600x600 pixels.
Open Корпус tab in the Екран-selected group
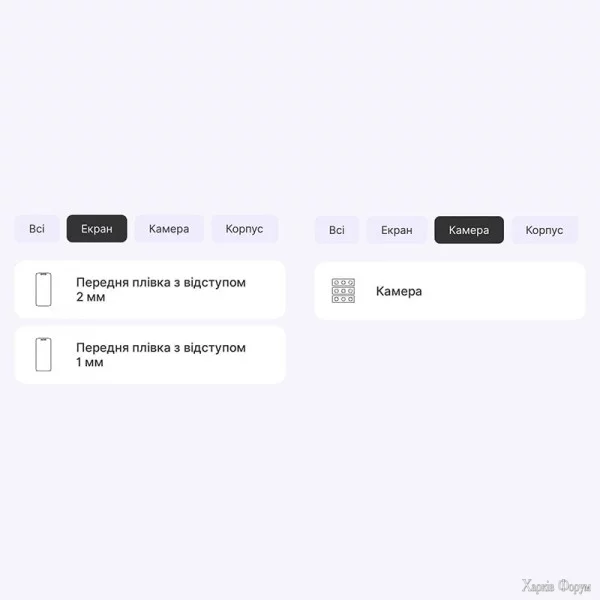pos(244,229)
